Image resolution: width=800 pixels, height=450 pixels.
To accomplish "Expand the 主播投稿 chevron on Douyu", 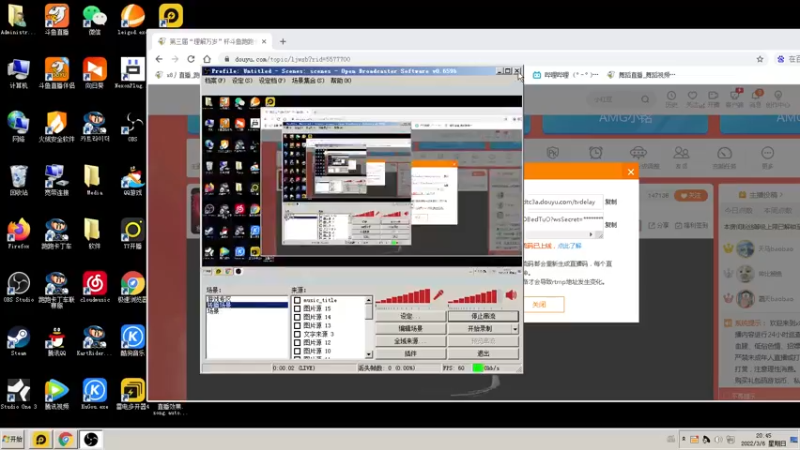I will tap(781, 195).
